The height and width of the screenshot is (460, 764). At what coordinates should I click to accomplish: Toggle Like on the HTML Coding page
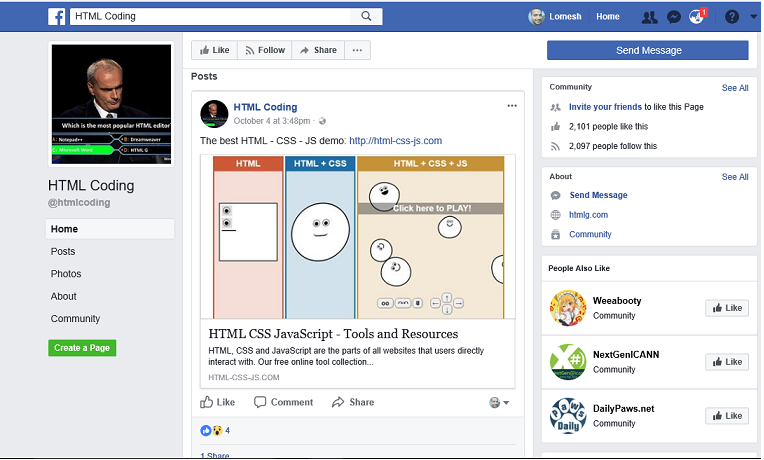click(x=213, y=50)
